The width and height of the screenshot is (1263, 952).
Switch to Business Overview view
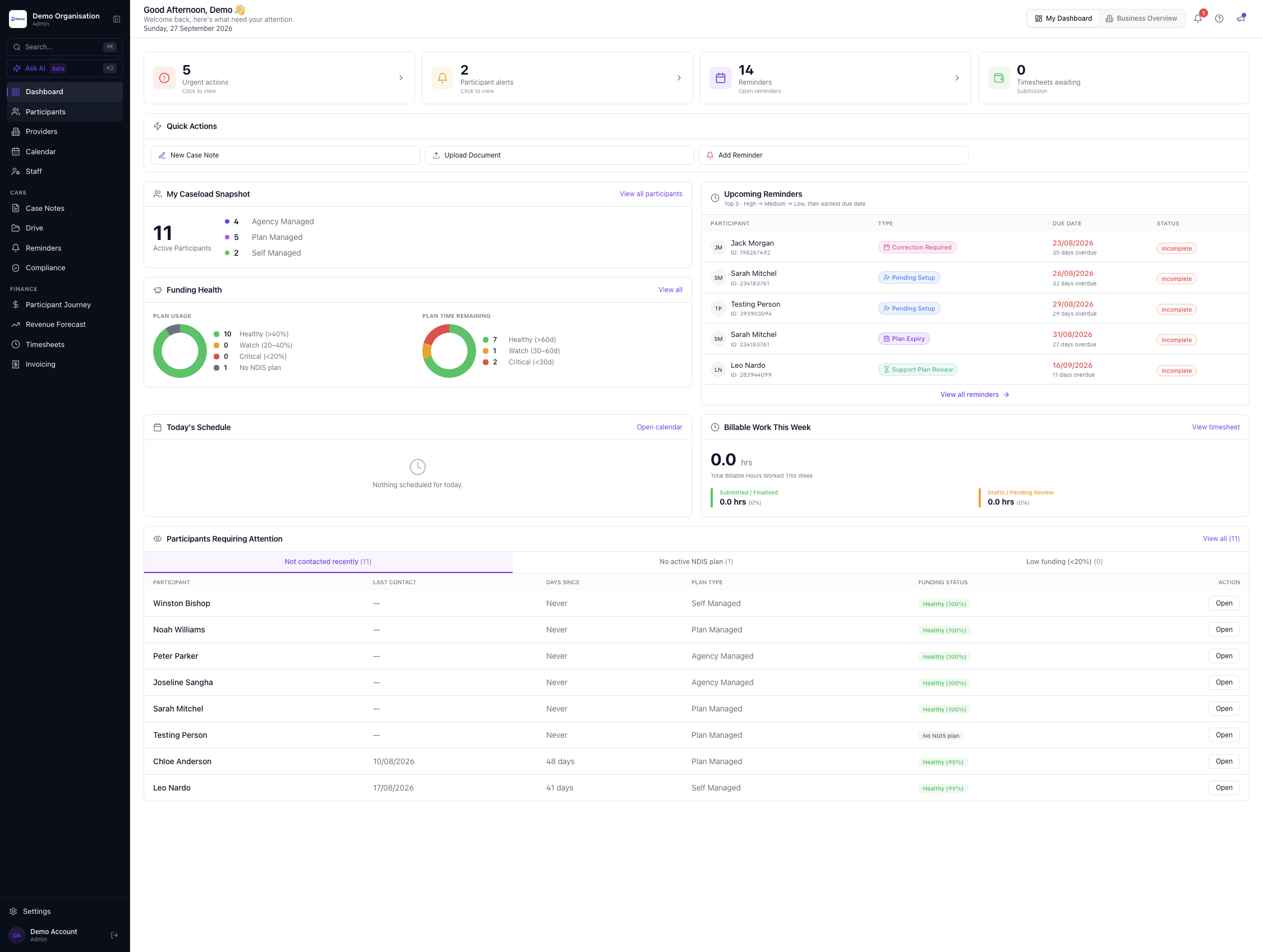(x=1141, y=19)
